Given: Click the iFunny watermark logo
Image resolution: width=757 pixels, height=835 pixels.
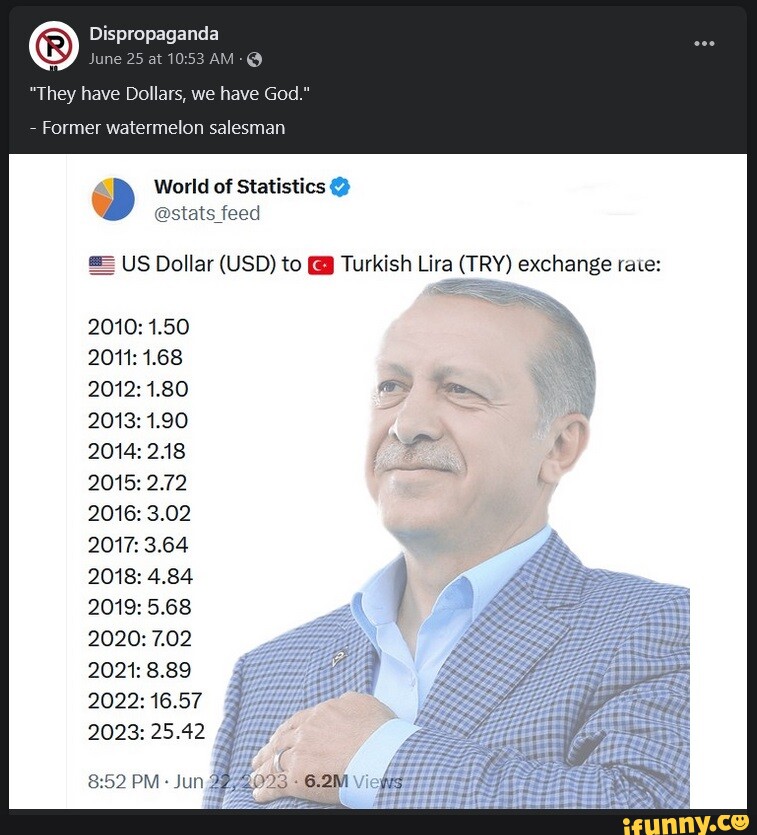Looking at the screenshot, I should point(685,822).
